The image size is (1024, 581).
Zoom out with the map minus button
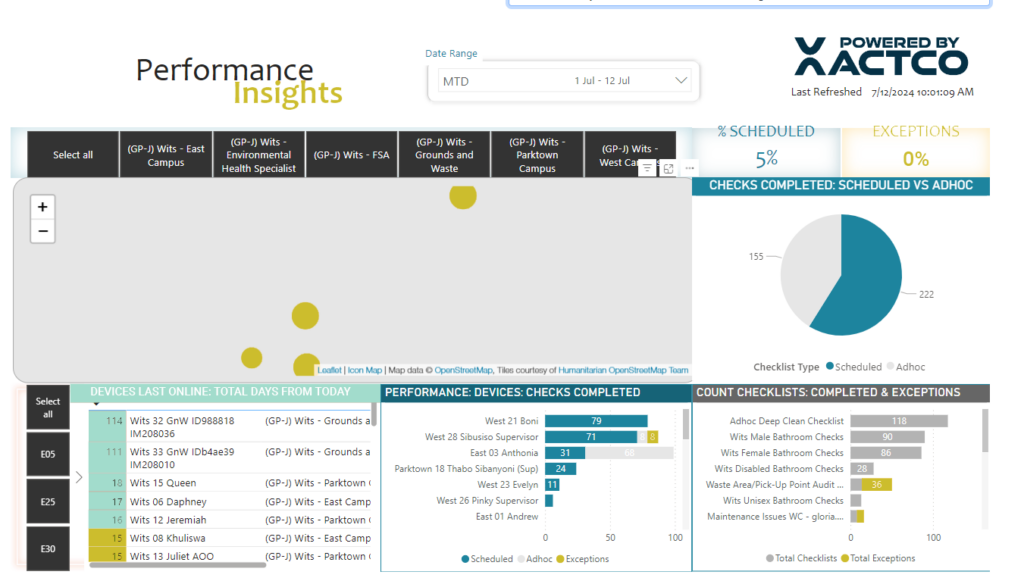click(x=42, y=231)
